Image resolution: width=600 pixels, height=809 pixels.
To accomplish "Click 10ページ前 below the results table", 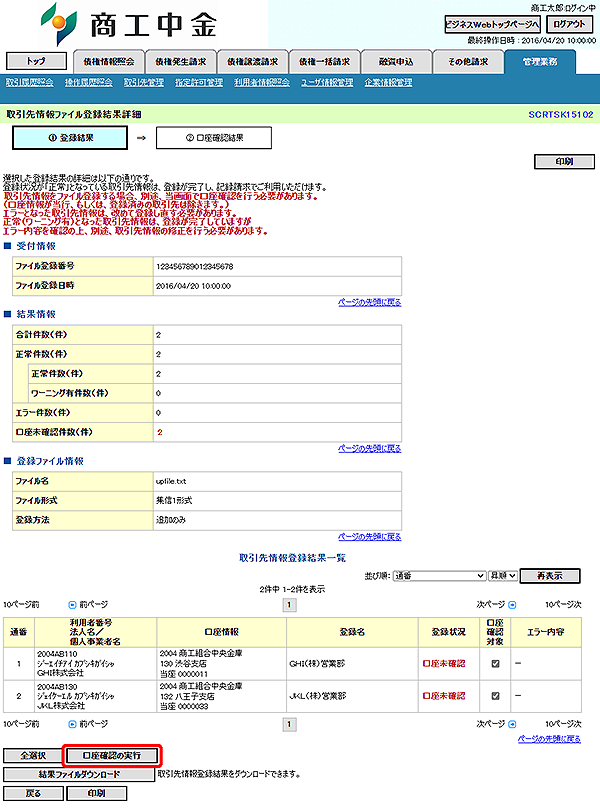I will click(x=21, y=724).
